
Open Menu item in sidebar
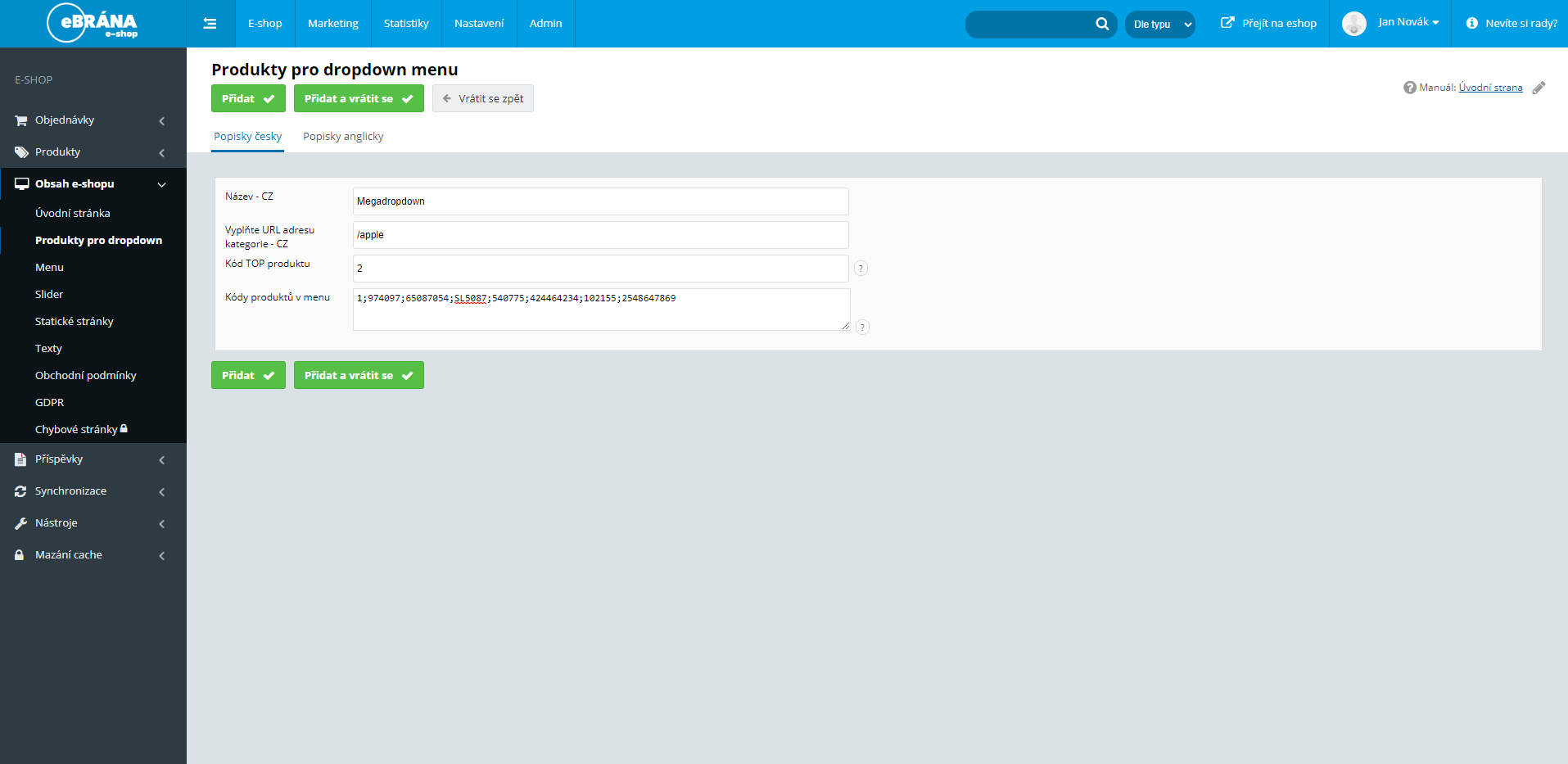[49, 267]
